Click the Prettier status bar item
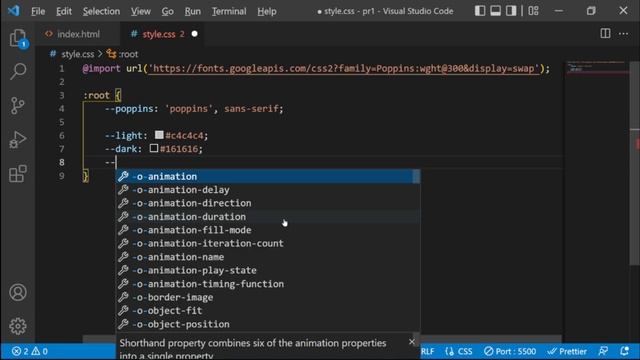The width and height of the screenshot is (640, 360). (x=567, y=351)
